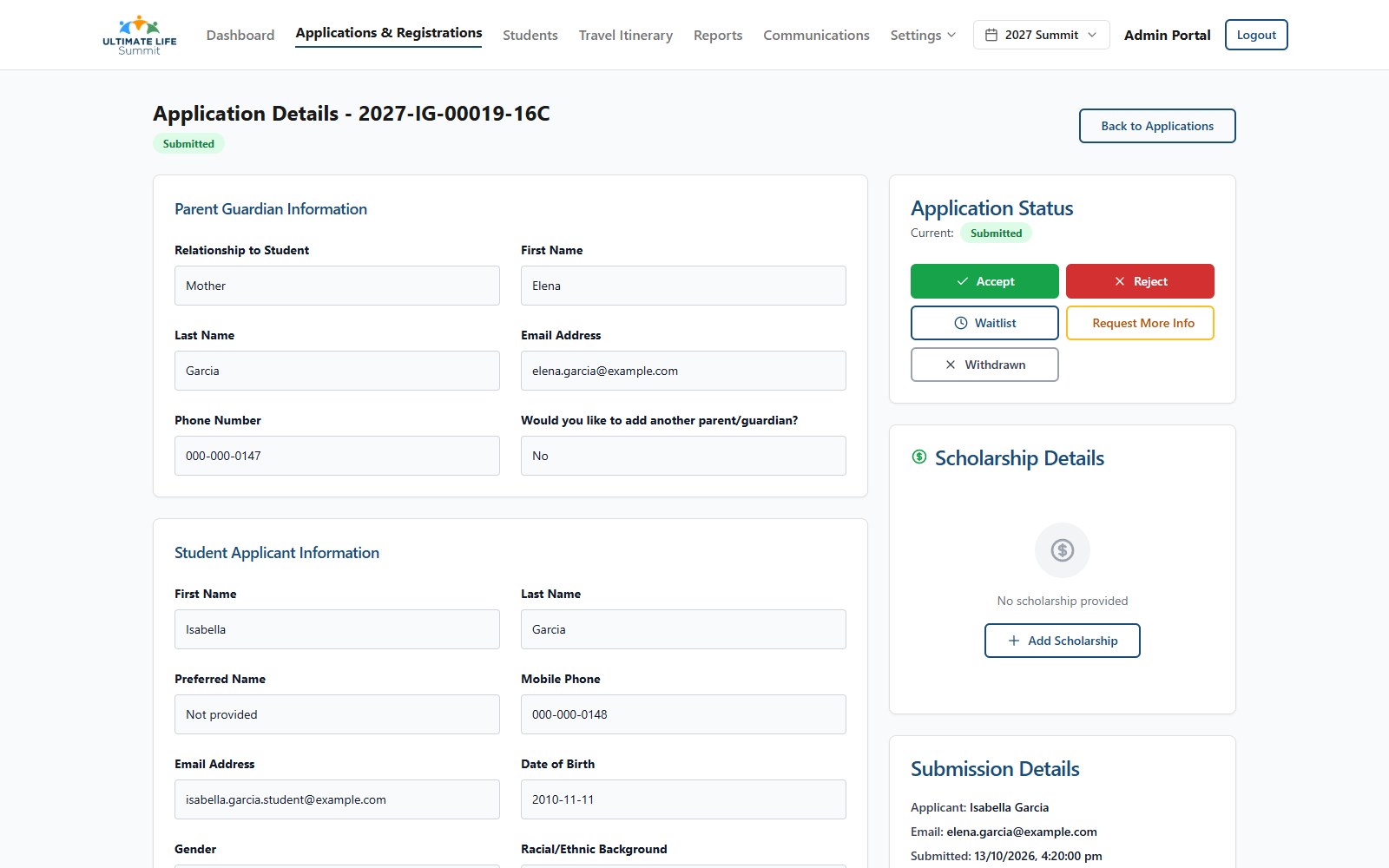
Task: Click the Date of Birth field 2010-11-11
Action: 683,799
